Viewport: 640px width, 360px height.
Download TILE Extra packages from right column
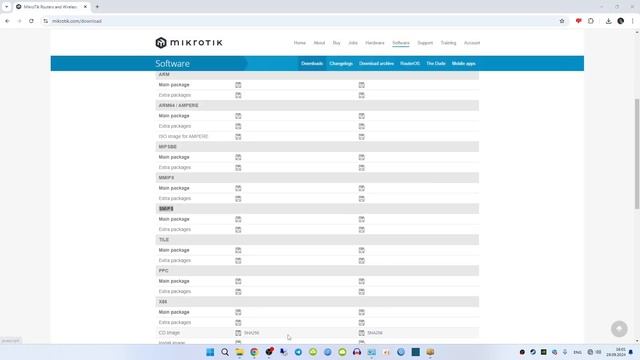(362, 260)
